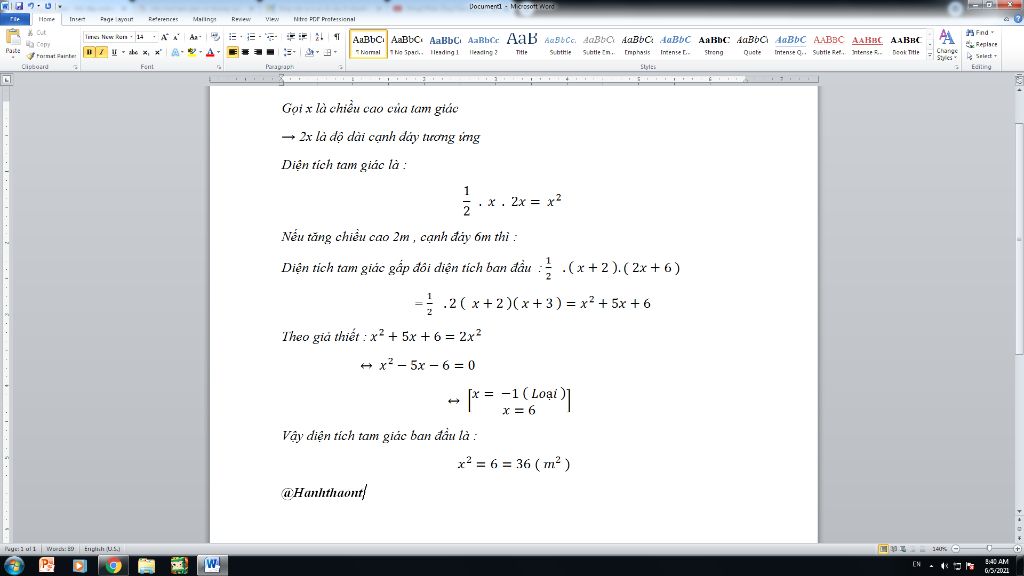Click the Decrease Indent icon

coord(291,37)
